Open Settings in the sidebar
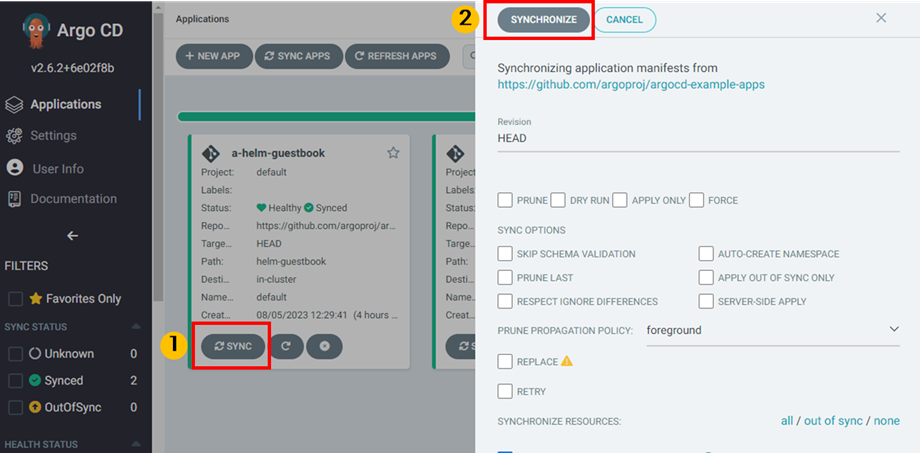The width and height of the screenshot is (920, 453). (53, 136)
